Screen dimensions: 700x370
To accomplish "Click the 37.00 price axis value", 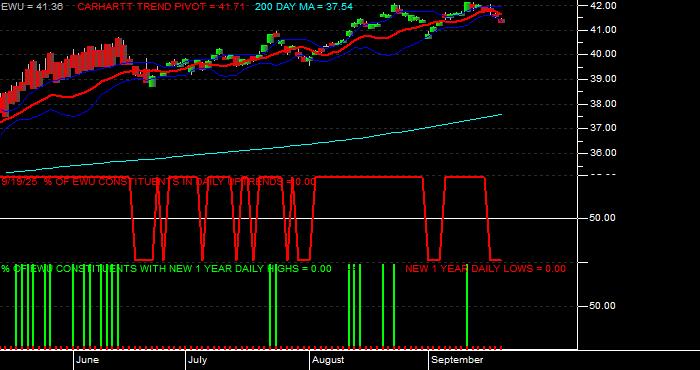I will click(x=603, y=128).
